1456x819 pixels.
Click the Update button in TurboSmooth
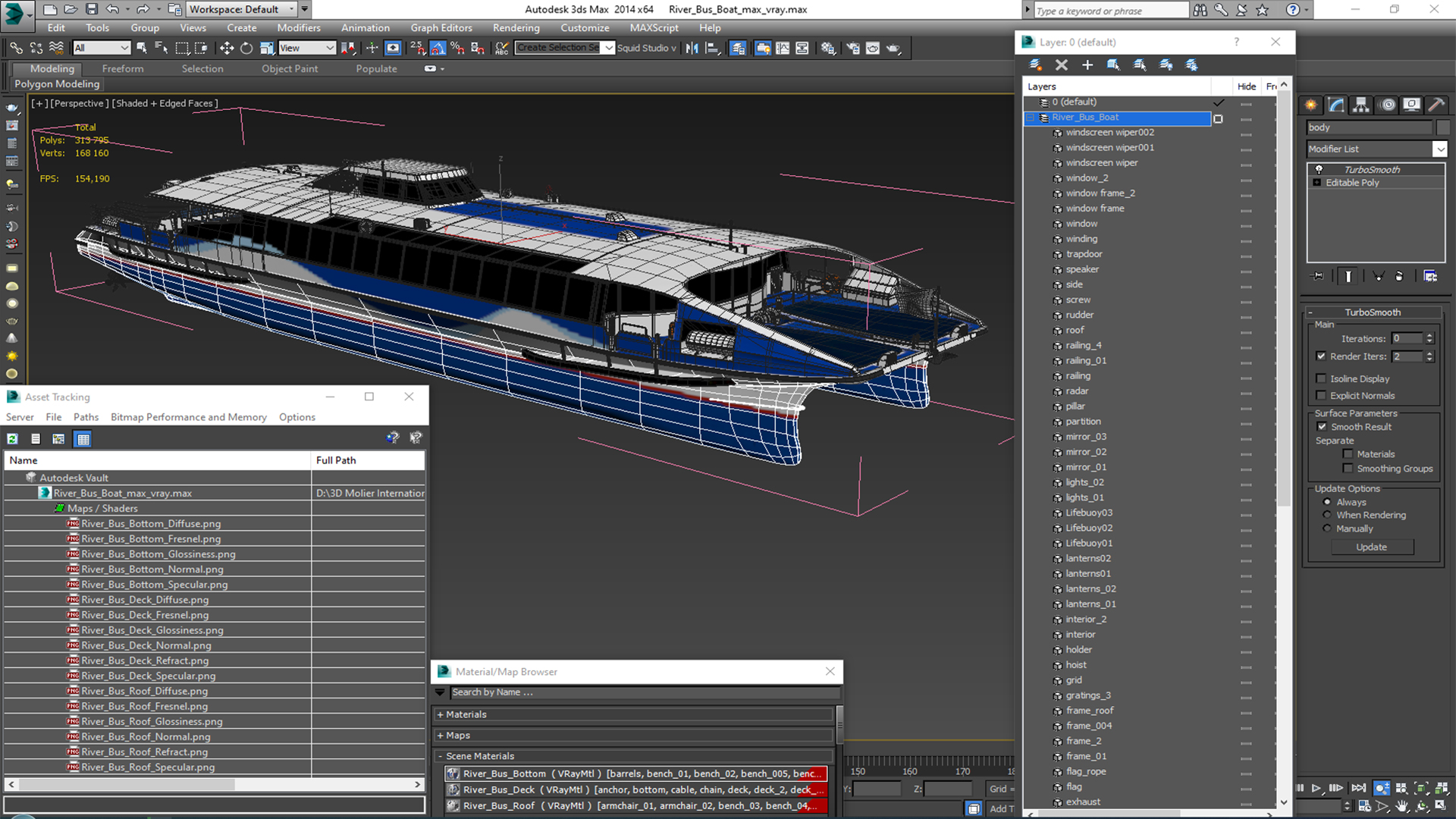click(x=1372, y=547)
